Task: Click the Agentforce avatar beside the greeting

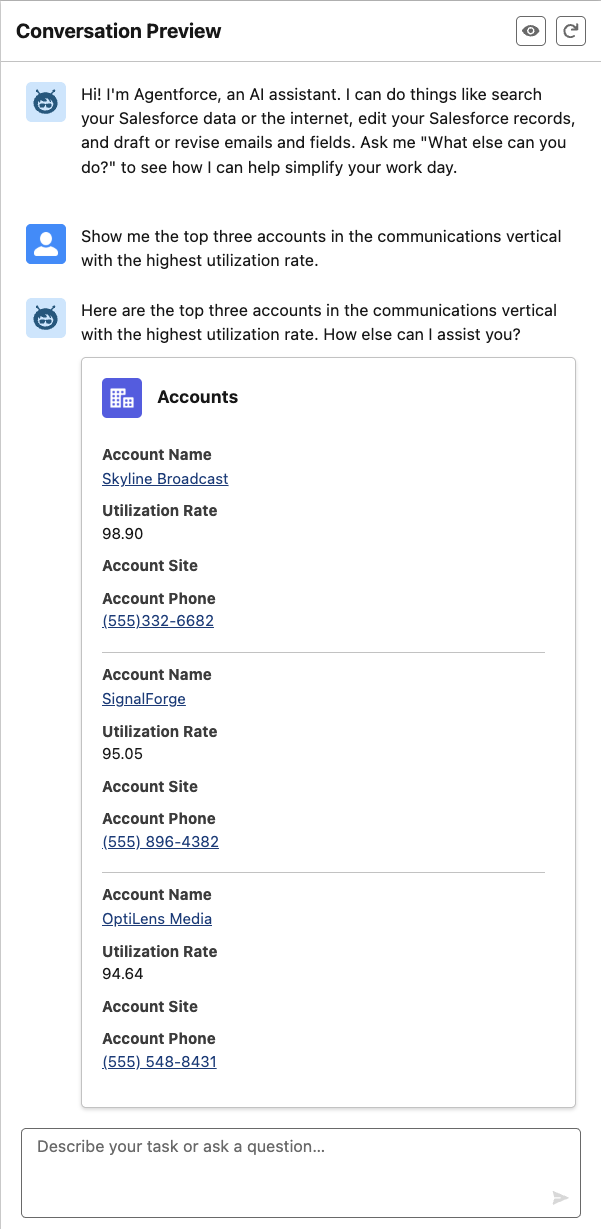Action: [46, 102]
